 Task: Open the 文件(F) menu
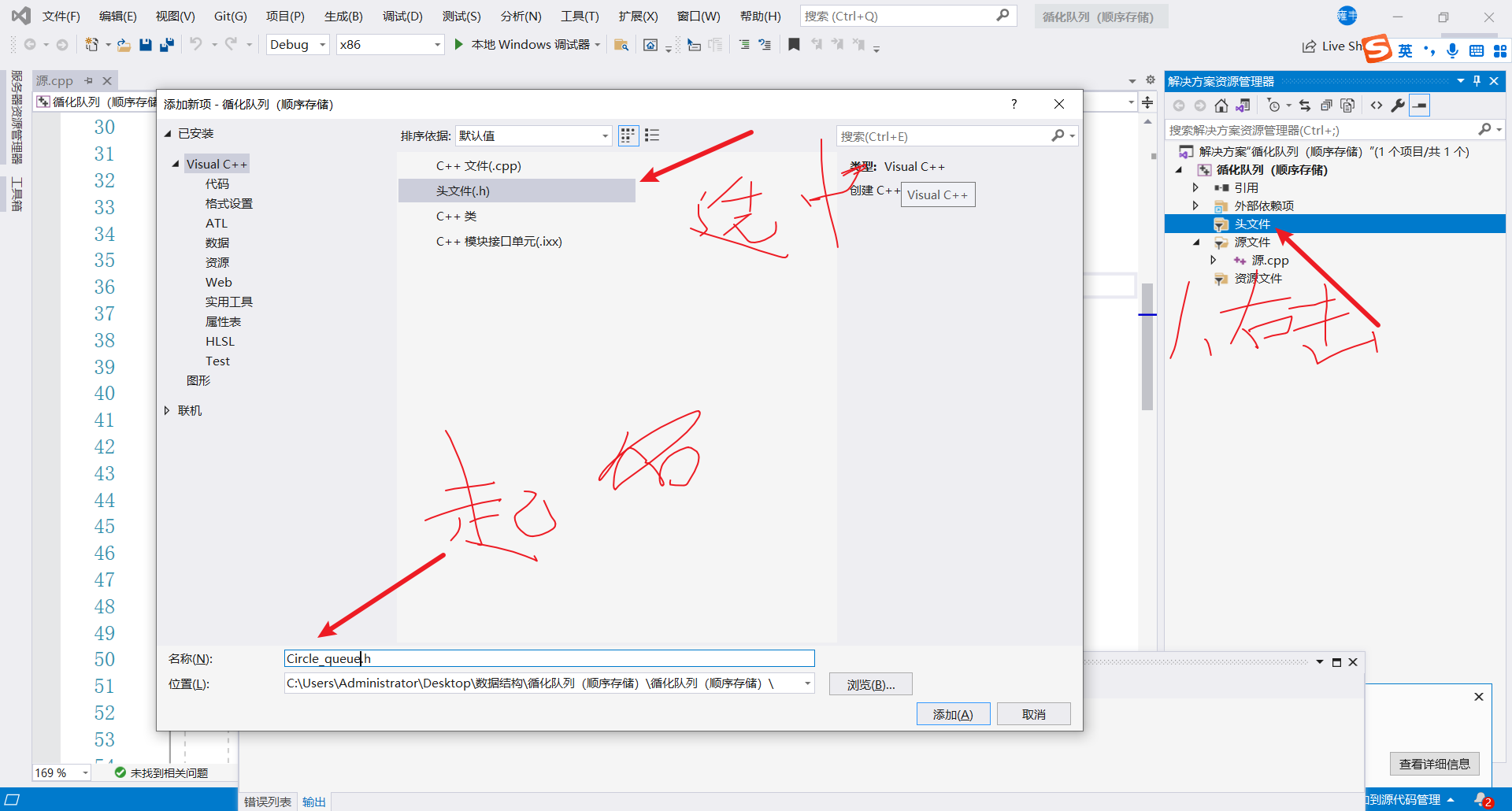point(61,16)
